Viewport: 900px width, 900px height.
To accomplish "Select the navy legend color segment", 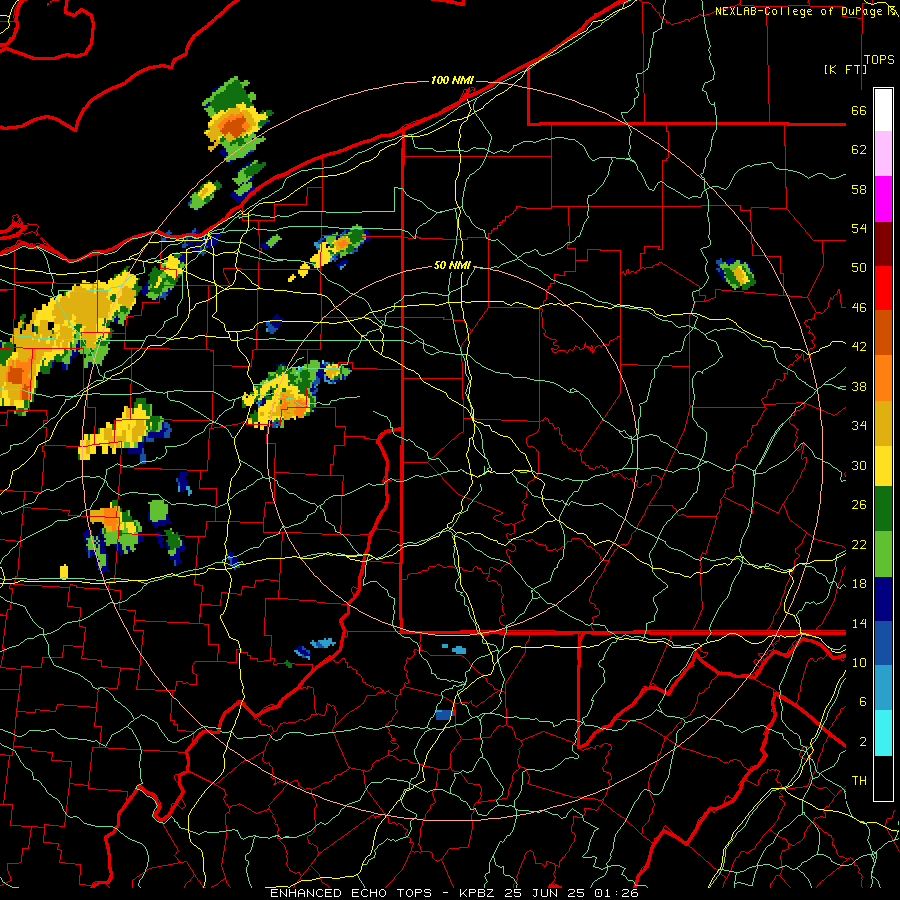I will 883,599.
